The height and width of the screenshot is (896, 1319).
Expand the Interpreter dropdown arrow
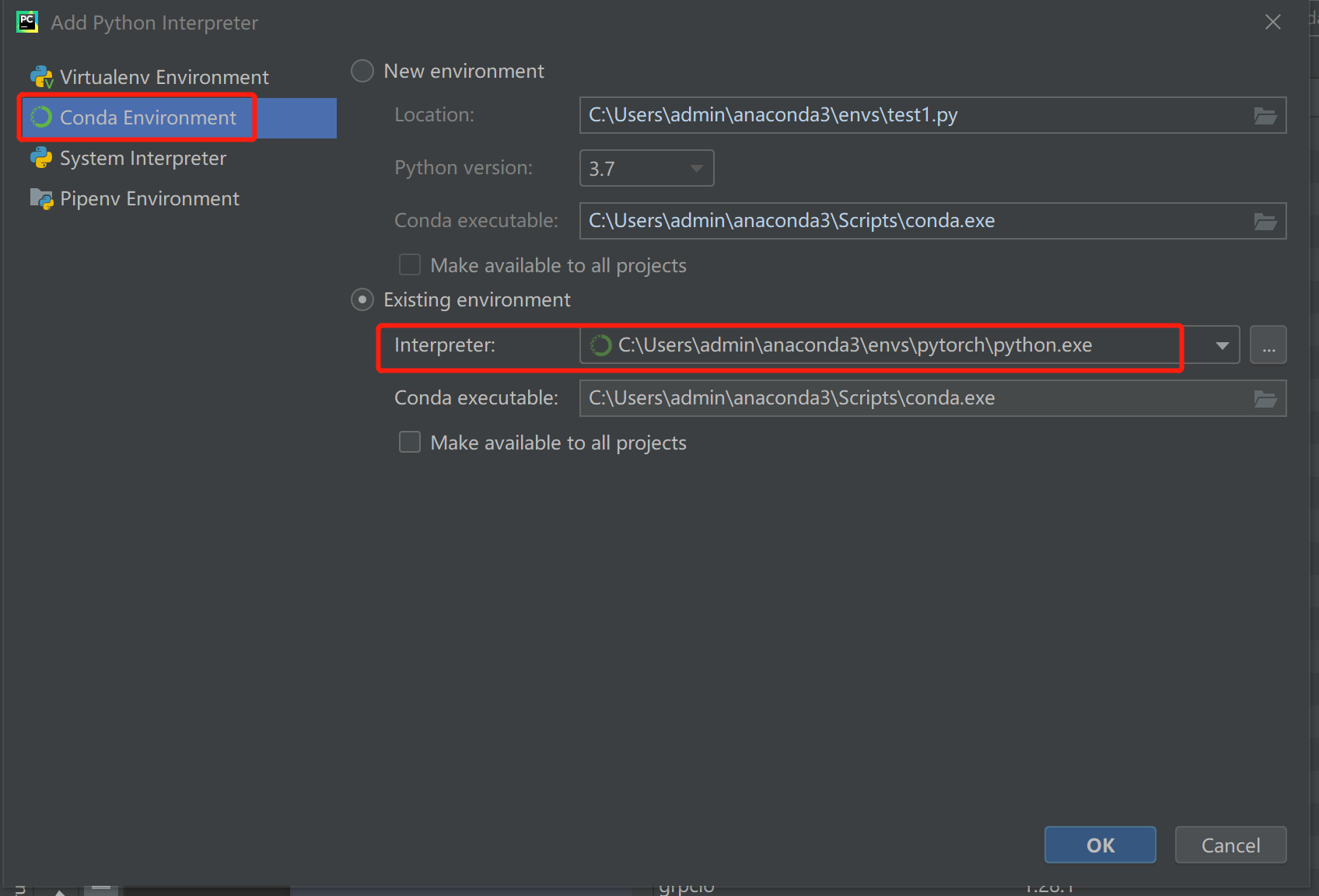[x=1222, y=345]
